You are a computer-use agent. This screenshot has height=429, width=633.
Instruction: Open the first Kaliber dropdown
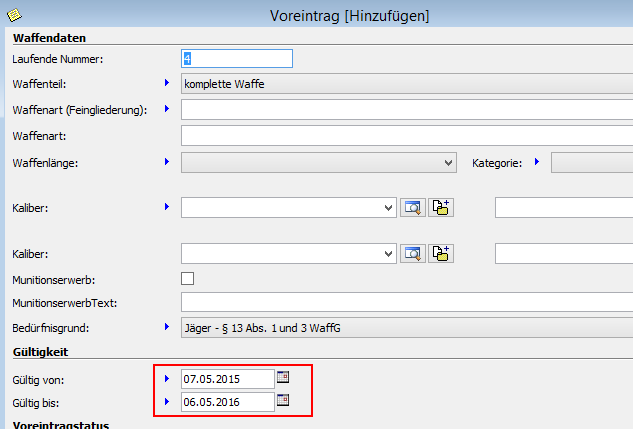(389, 207)
